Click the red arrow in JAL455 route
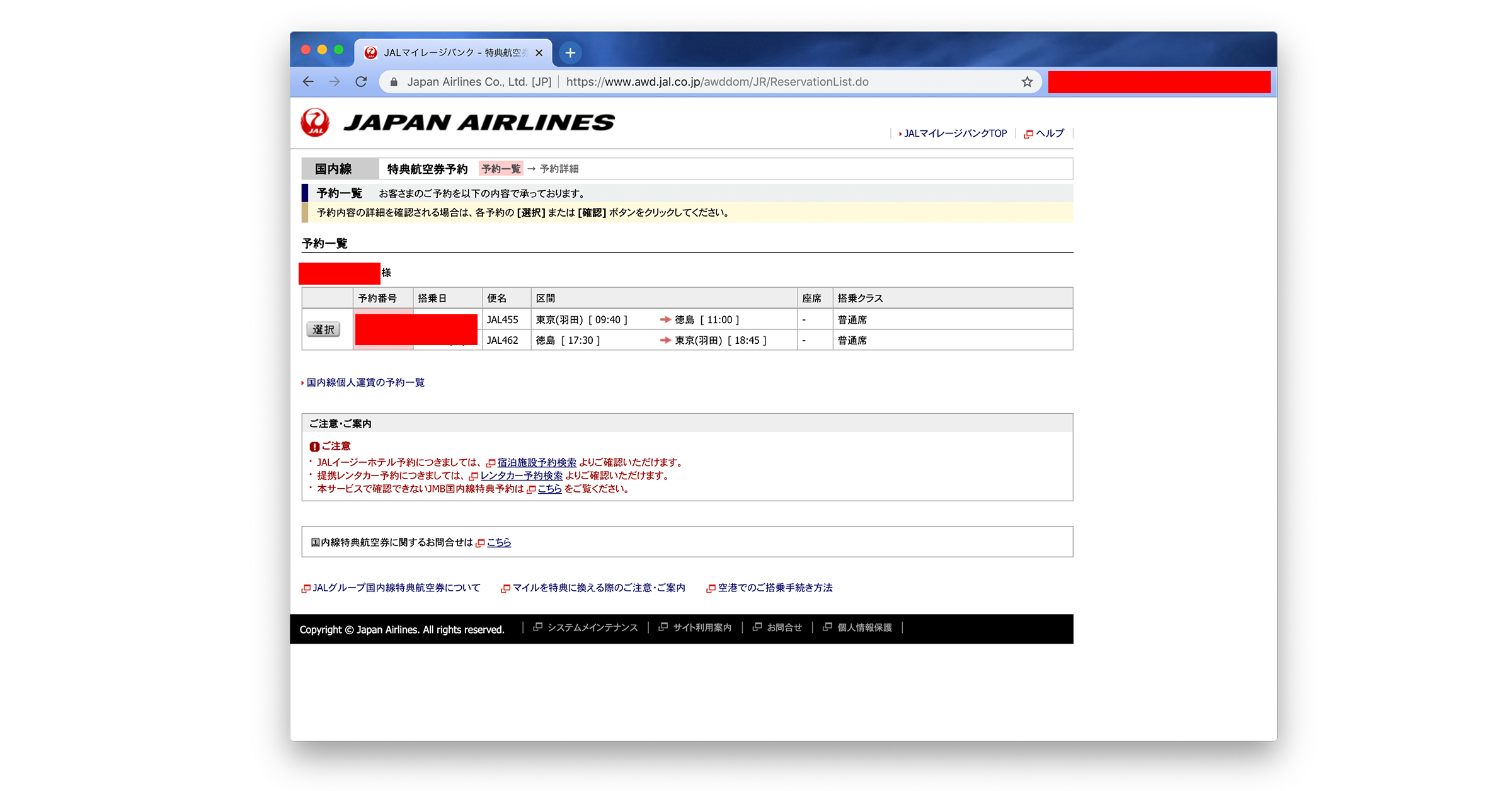Image resolution: width=1512 pixels, height=791 pixels. pos(665,319)
